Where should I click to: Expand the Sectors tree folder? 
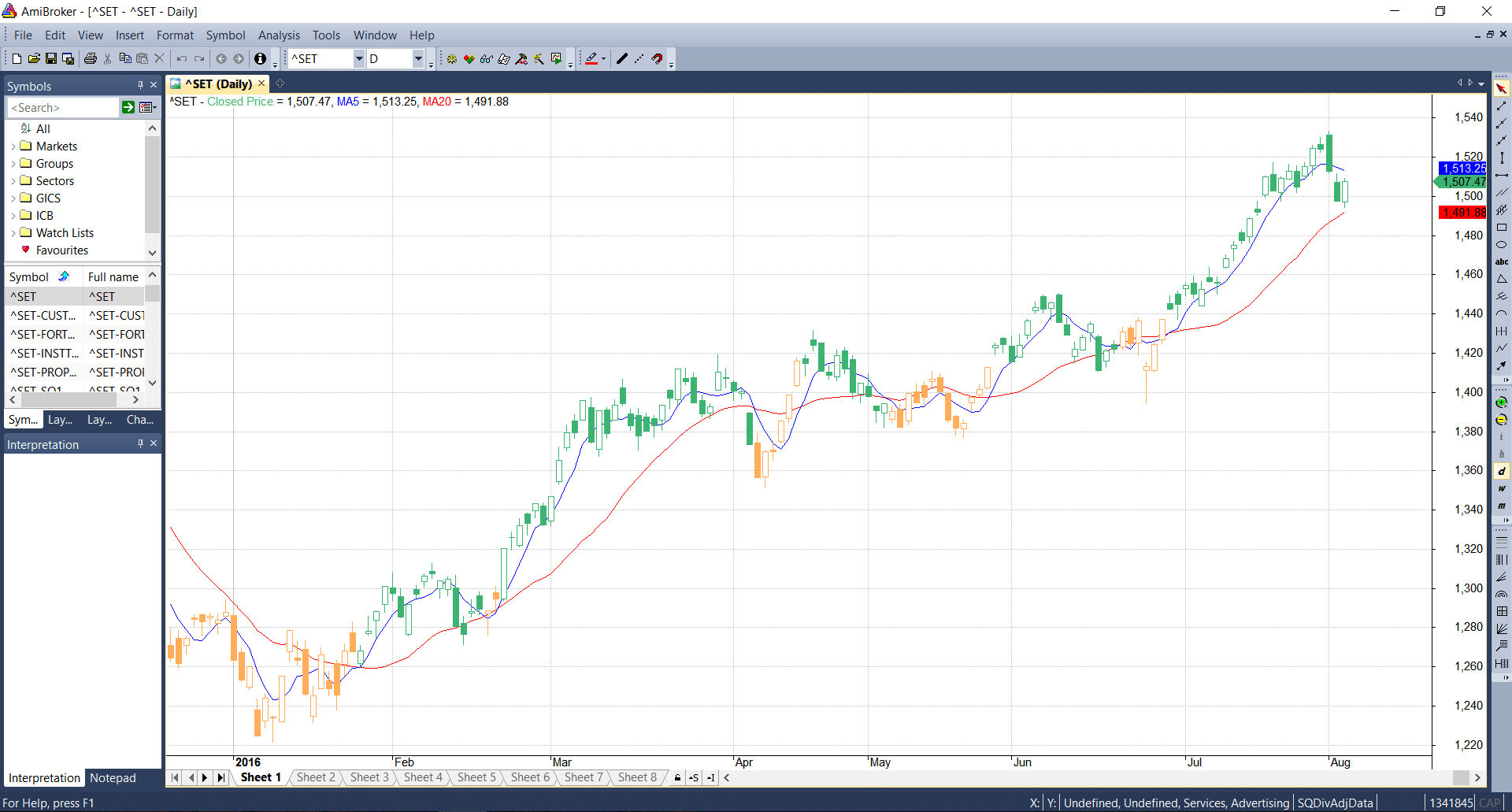[13, 181]
